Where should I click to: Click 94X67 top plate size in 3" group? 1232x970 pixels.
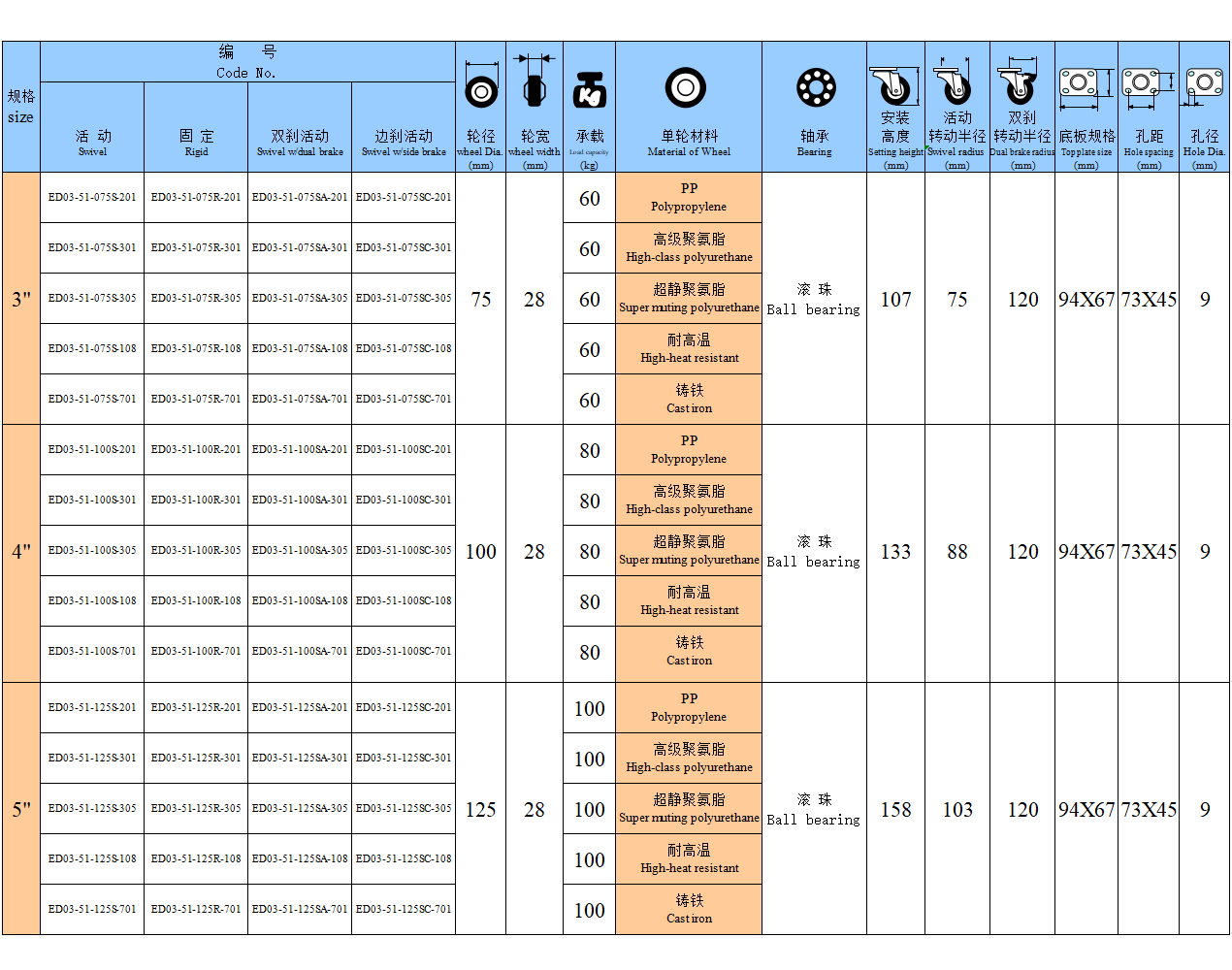1086,300
